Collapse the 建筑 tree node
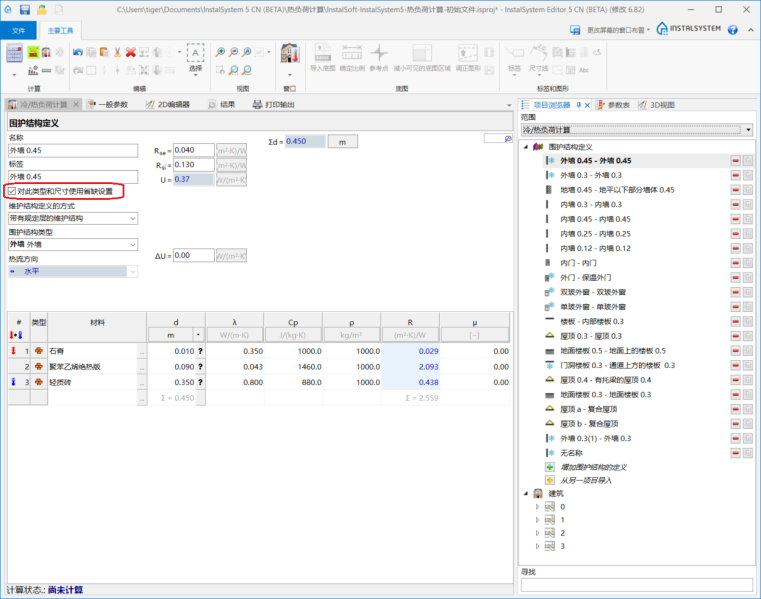 point(526,494)
